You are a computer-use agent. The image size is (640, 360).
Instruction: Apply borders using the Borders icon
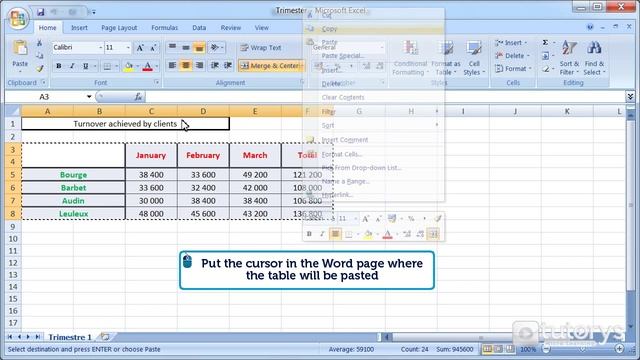(x=107, y=66)
